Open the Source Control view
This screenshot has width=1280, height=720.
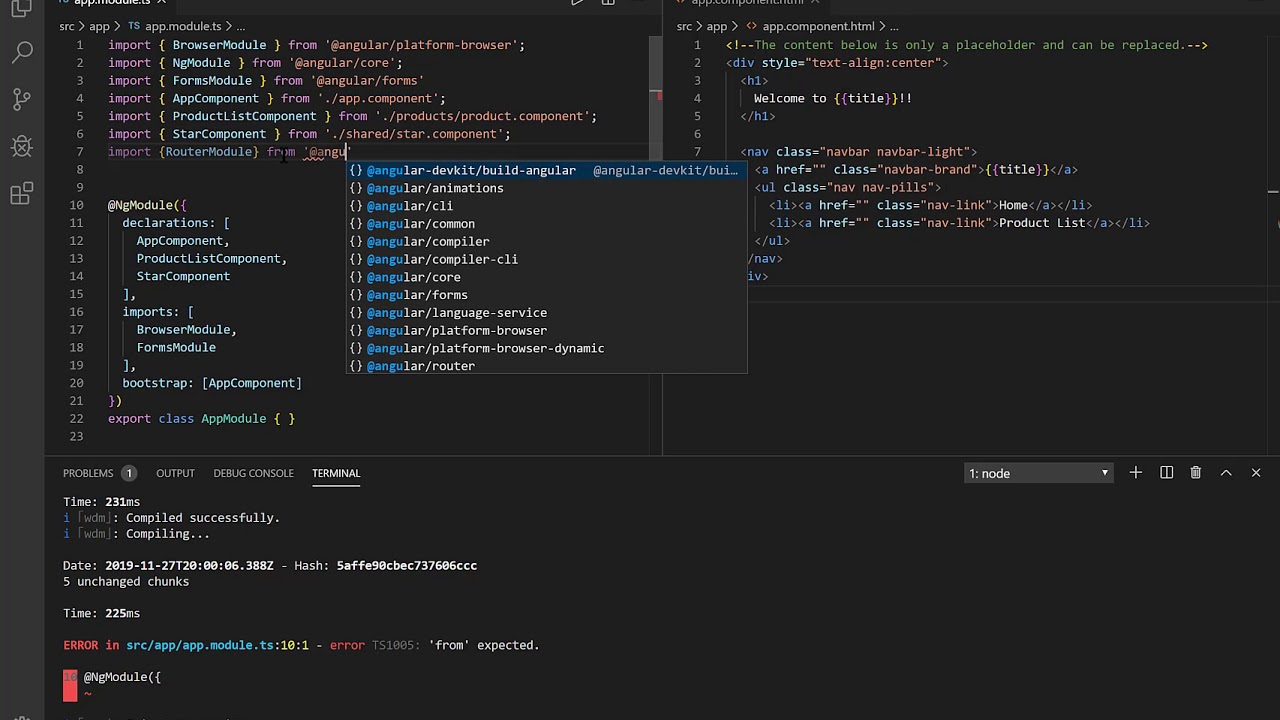tap(22, 99)
